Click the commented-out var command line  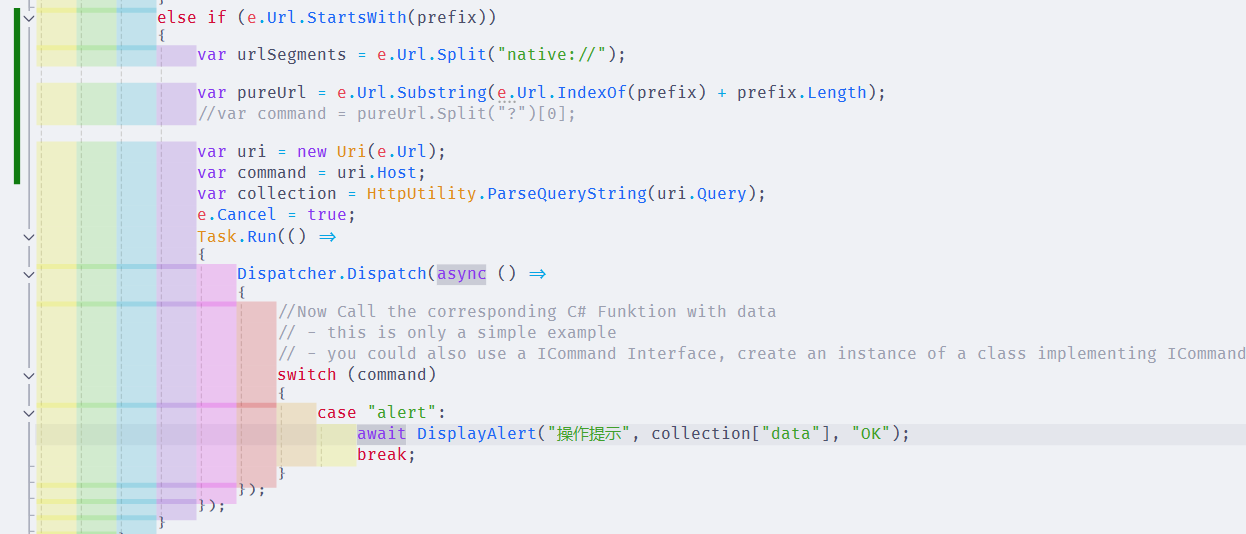point(386,114)
